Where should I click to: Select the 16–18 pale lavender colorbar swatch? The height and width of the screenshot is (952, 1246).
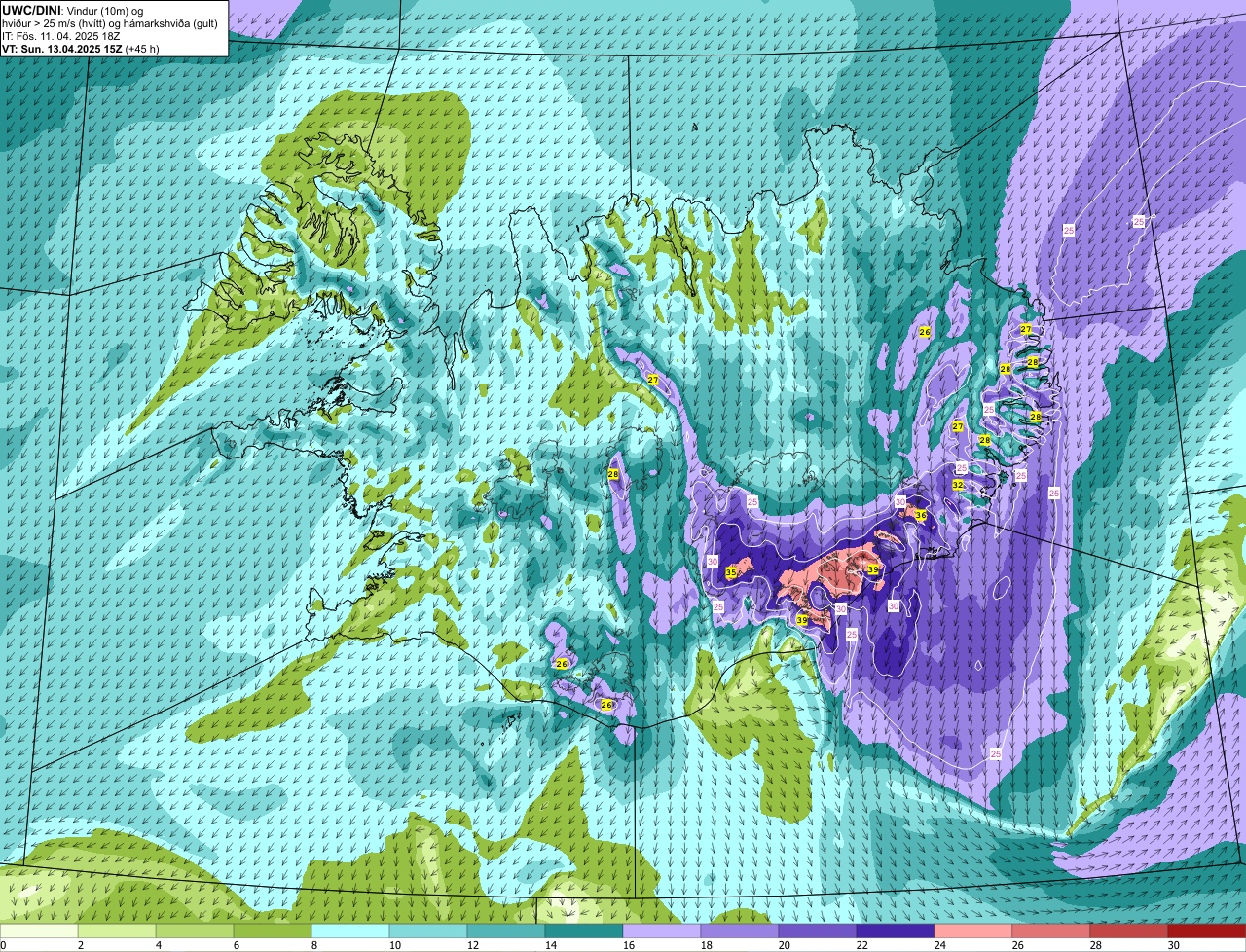[662, 931]
